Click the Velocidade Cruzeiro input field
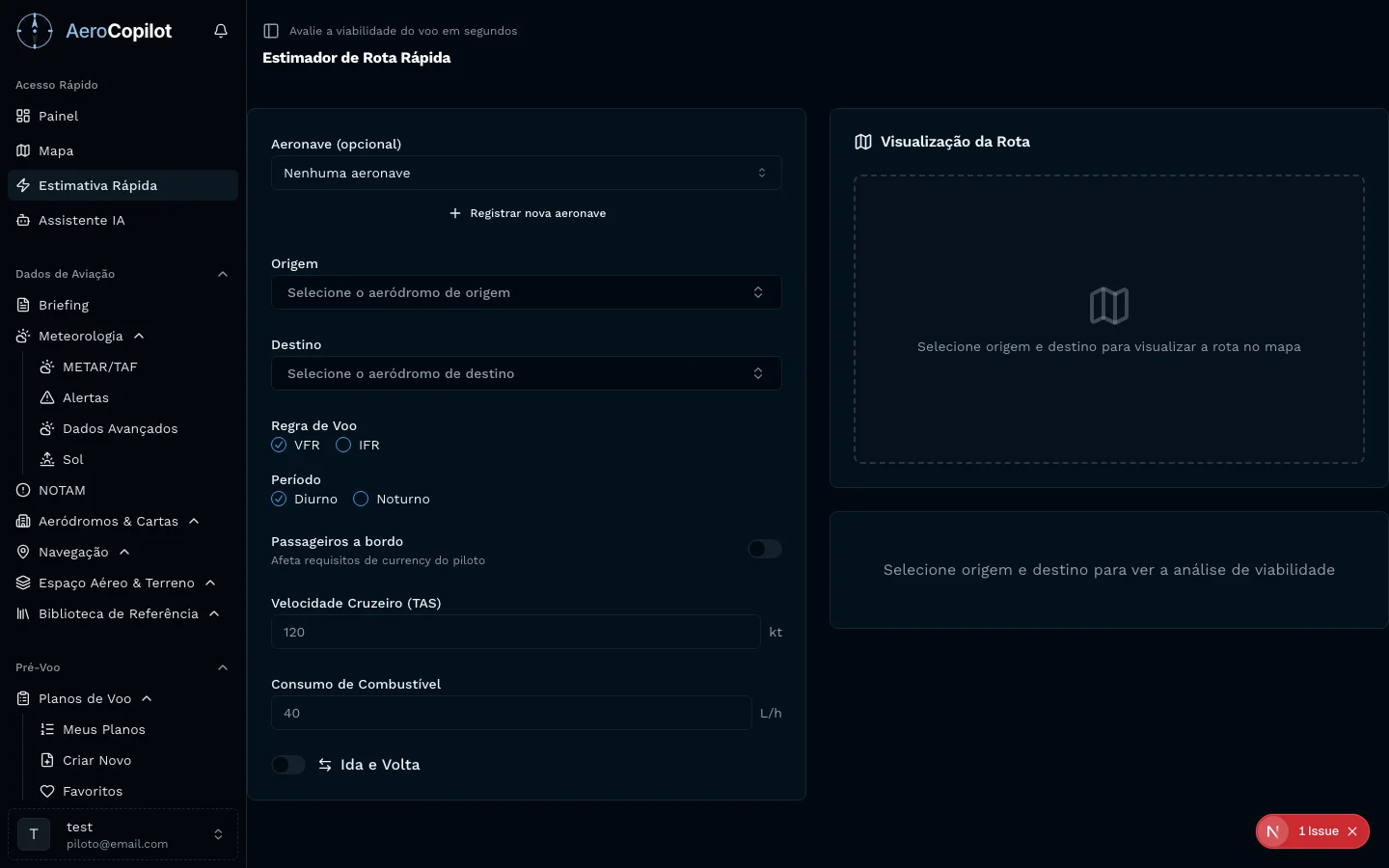1389x868 pixels. (516, 632)
